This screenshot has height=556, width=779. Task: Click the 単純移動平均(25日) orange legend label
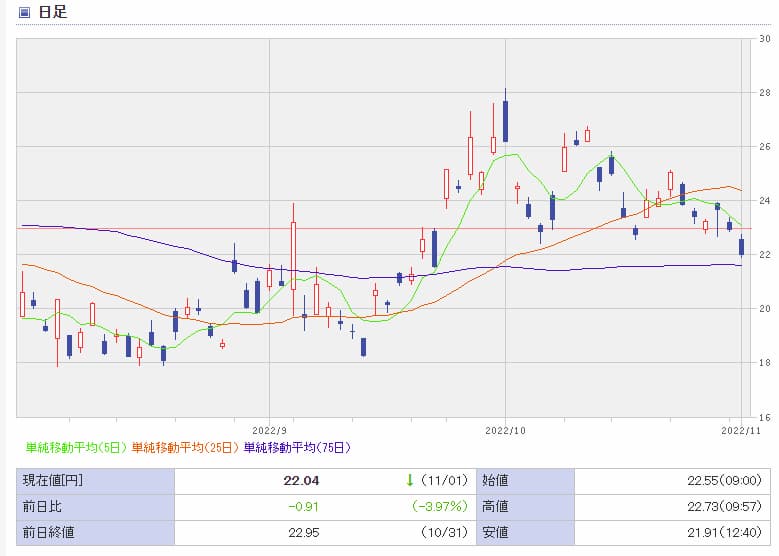pos(186,447)
